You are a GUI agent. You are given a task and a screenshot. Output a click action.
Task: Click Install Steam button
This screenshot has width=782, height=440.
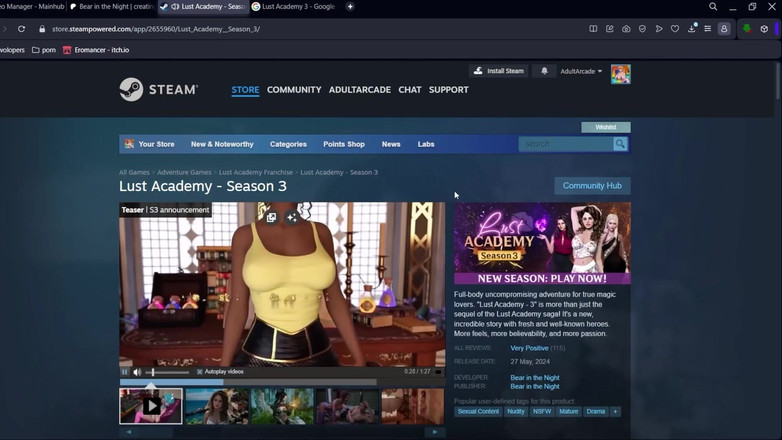pos(498,71)
